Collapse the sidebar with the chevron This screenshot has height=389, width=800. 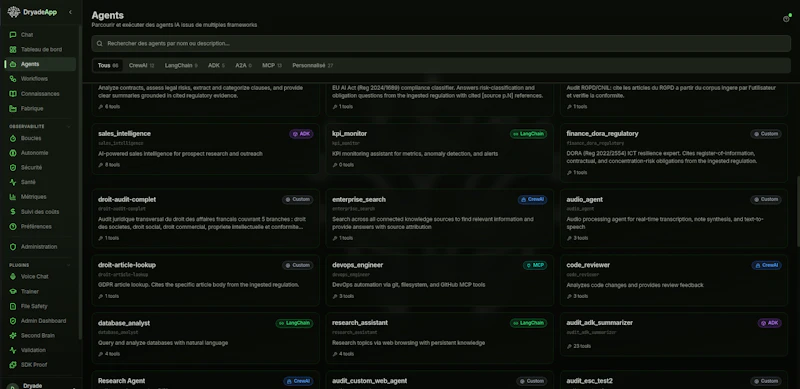tap(70, 12)
